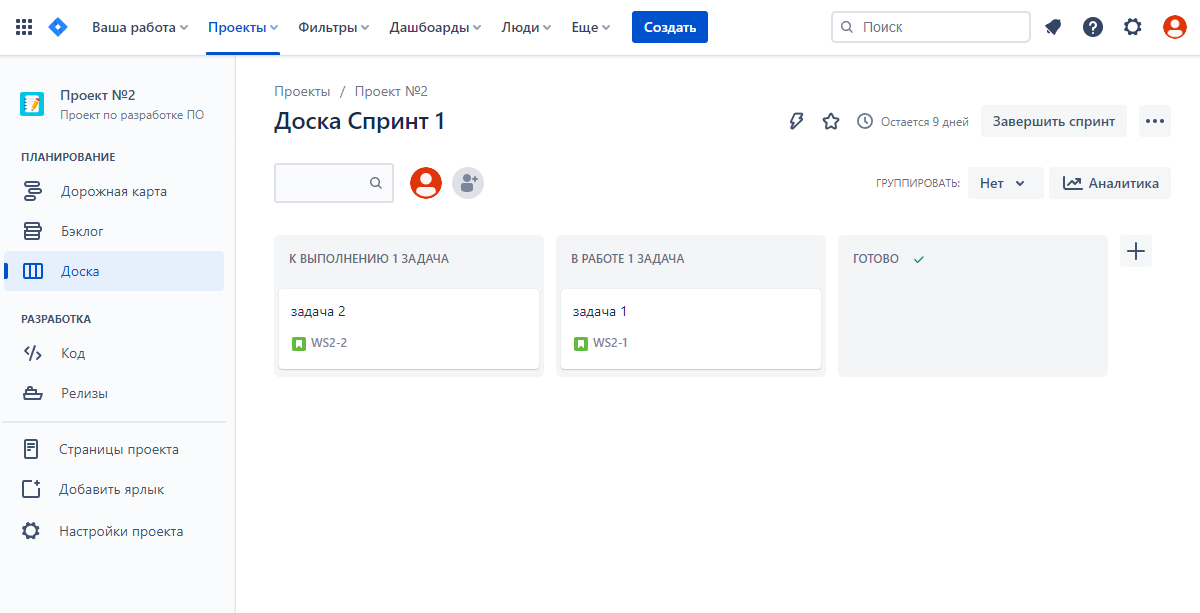Add a new column with plus icon
Image resolution: width=1200 pixels, height=613 pixels.
(1136, 251)
